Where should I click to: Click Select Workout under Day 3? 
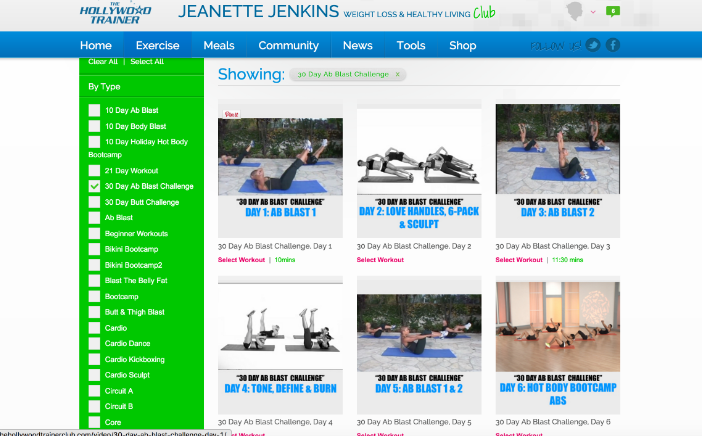519,260
